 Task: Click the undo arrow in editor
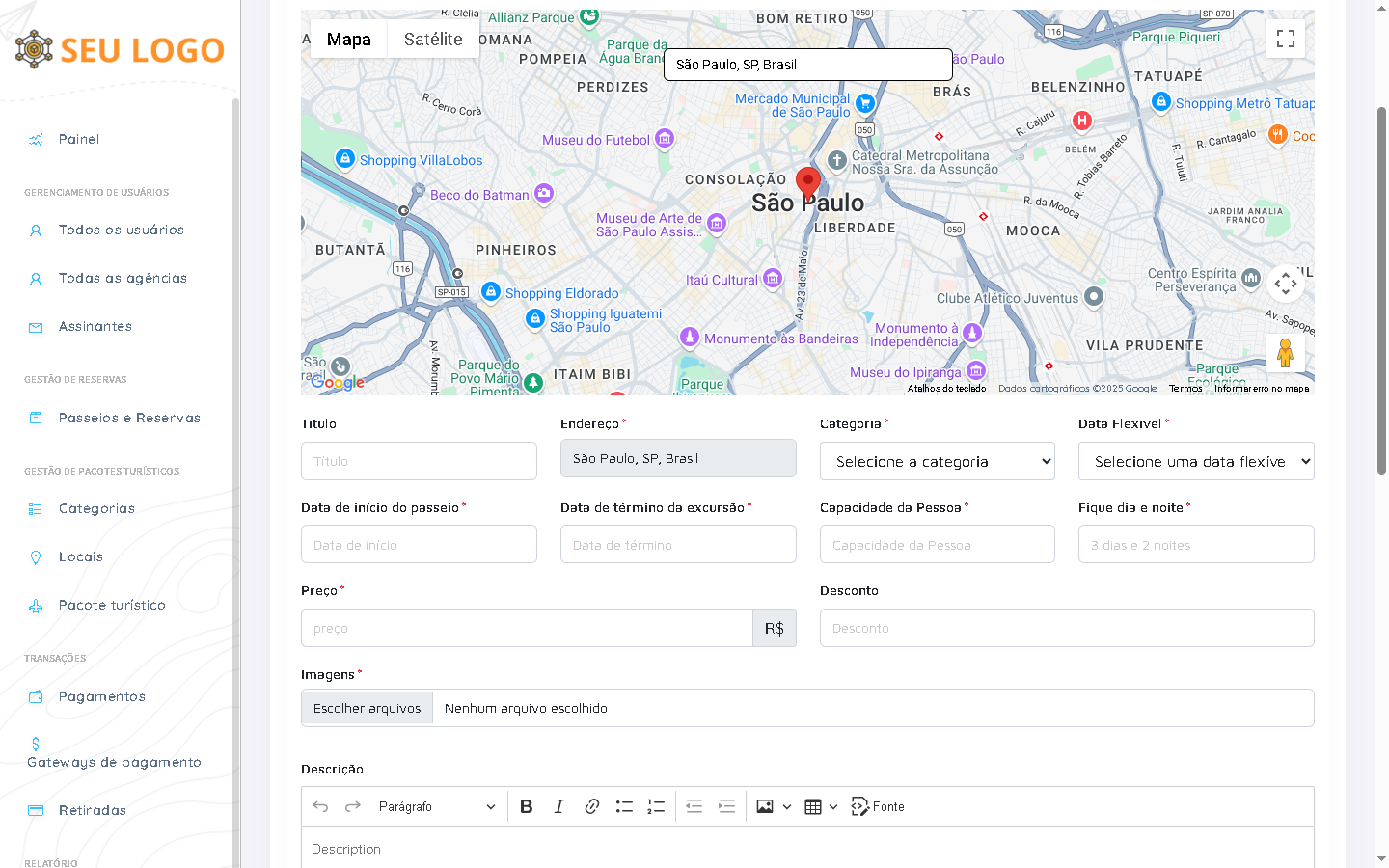click(x=320, y=806)
